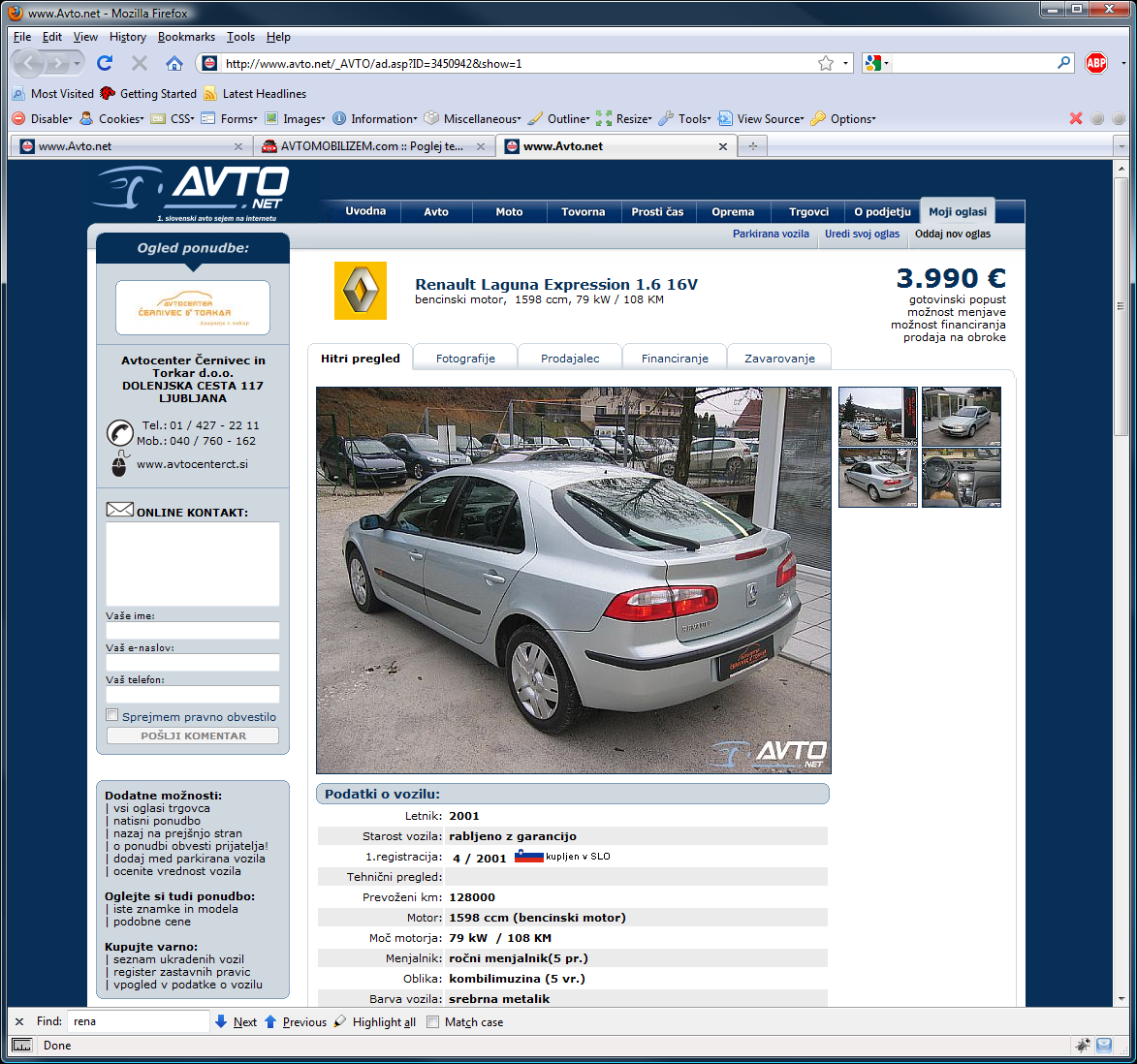Screen dimensions: 1137x1064
Task: View the car lot thumbnail photo
Action: coord(878,416)
